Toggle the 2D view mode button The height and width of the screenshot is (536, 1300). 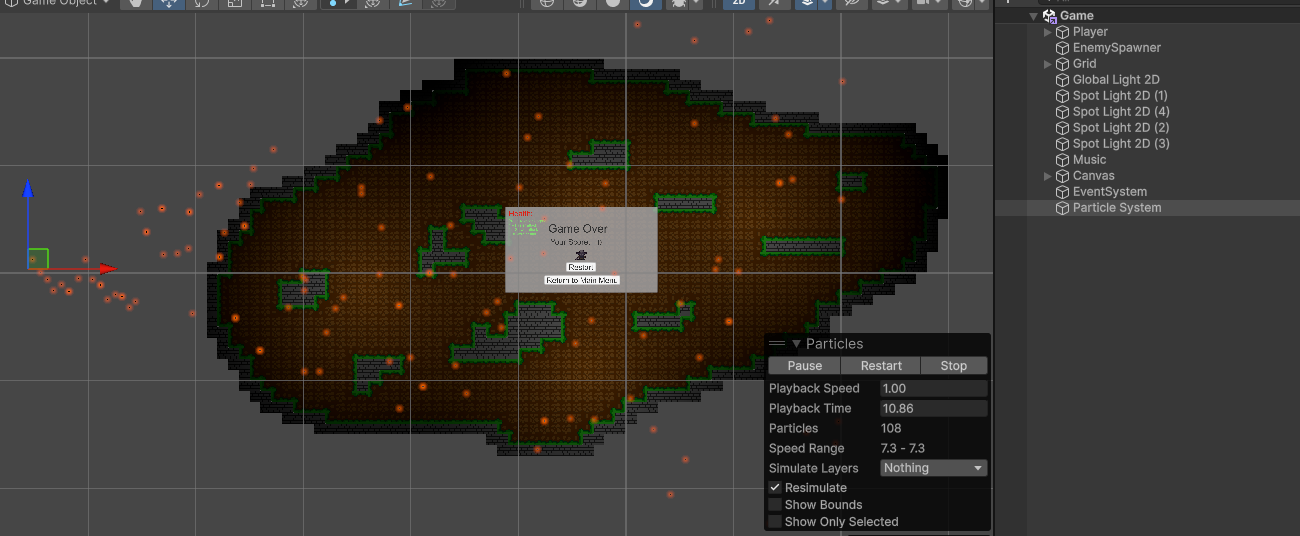tap(739, 3)
